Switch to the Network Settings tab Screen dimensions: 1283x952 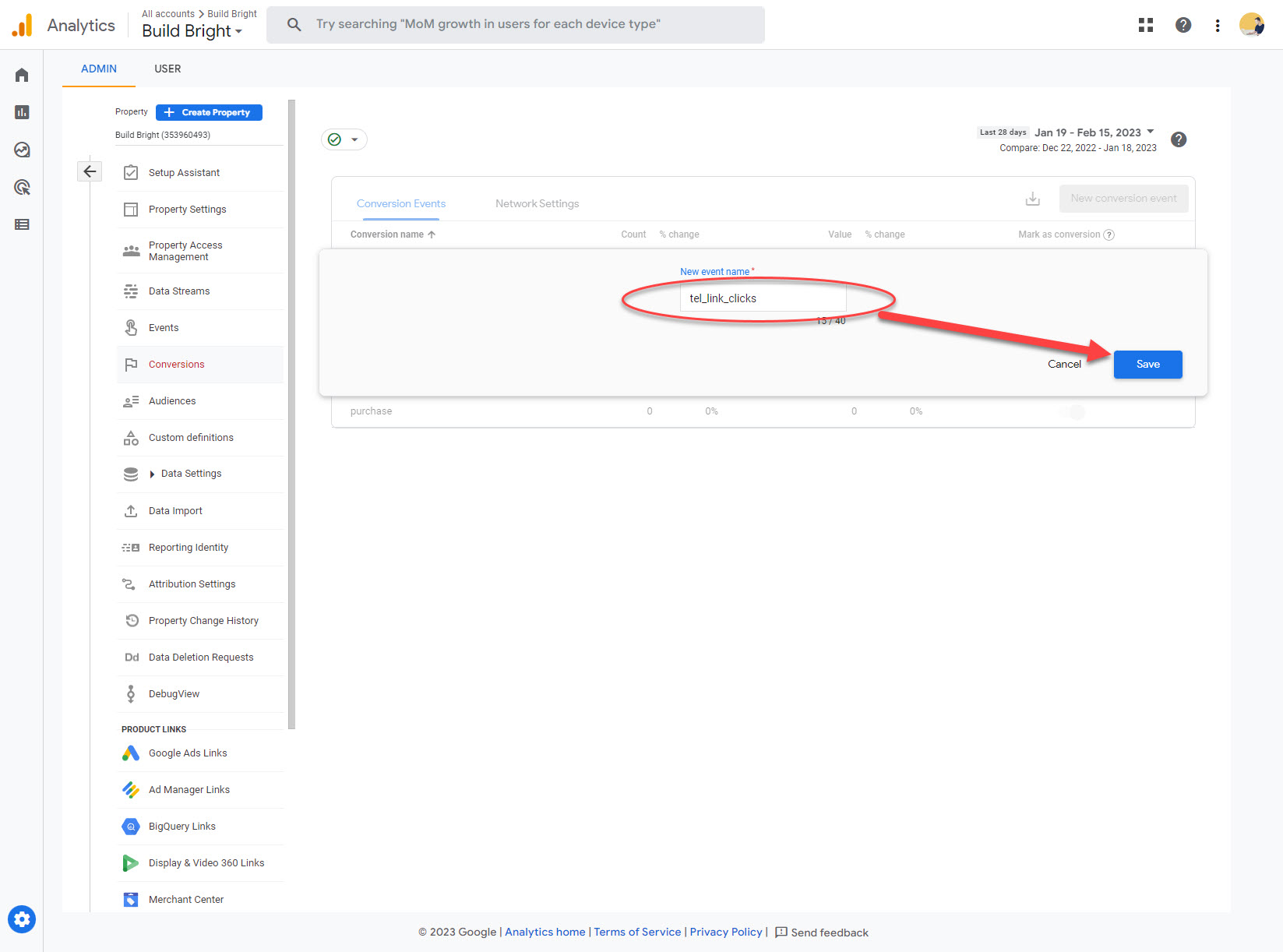537,203
